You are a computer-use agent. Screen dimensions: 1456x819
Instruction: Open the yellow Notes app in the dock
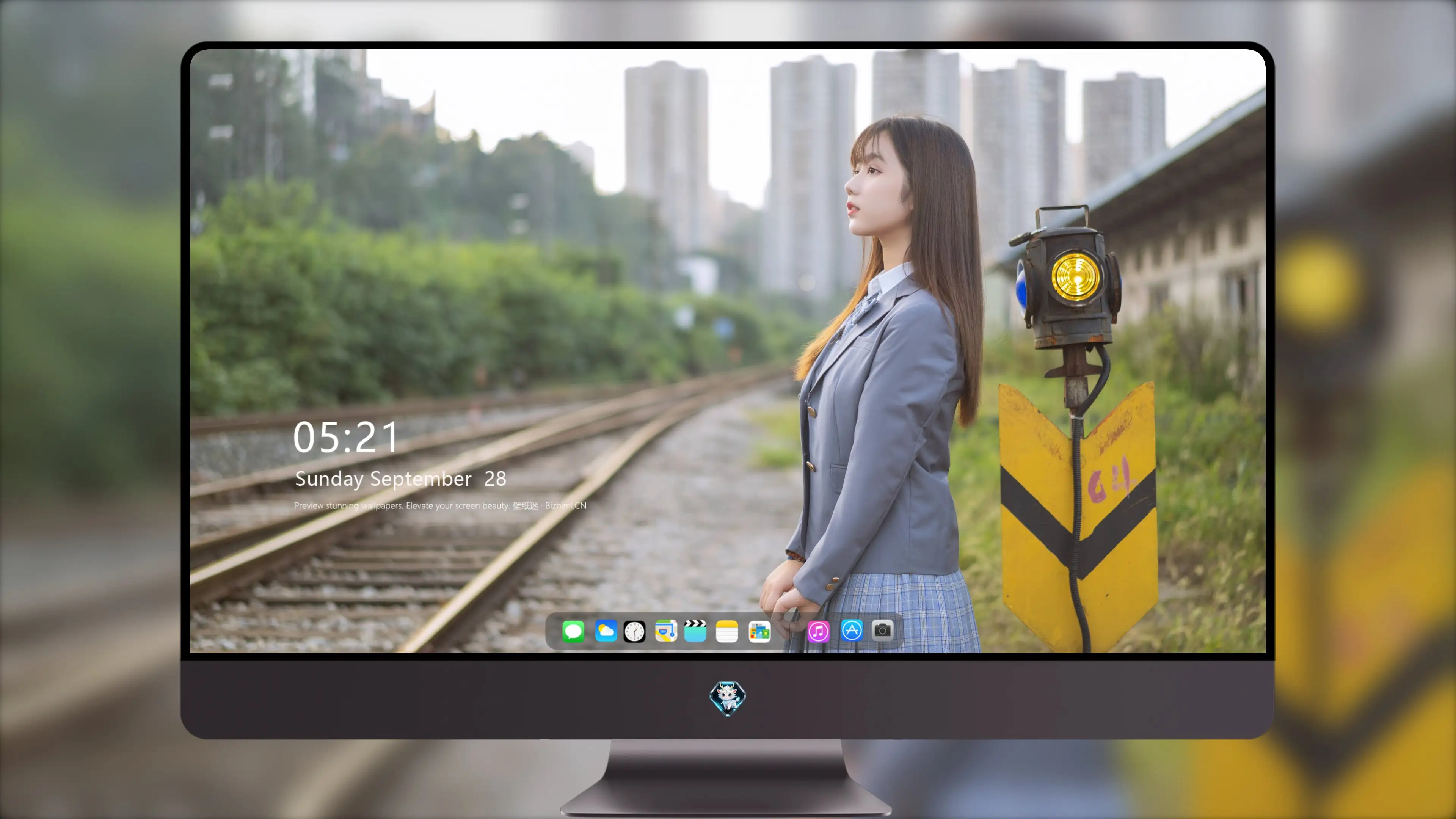(727, 631)
